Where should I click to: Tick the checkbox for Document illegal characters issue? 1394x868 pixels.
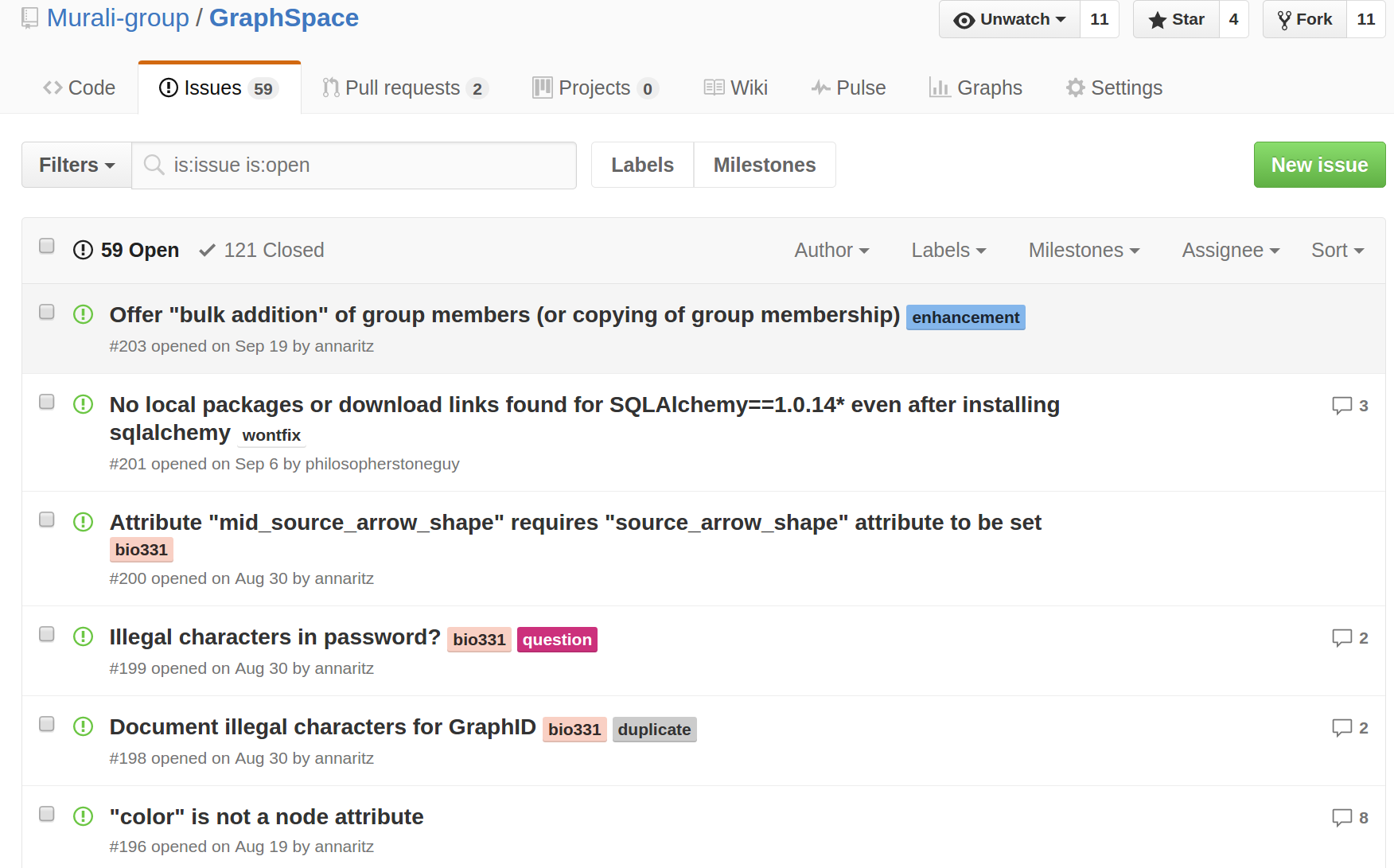point(47,724)
